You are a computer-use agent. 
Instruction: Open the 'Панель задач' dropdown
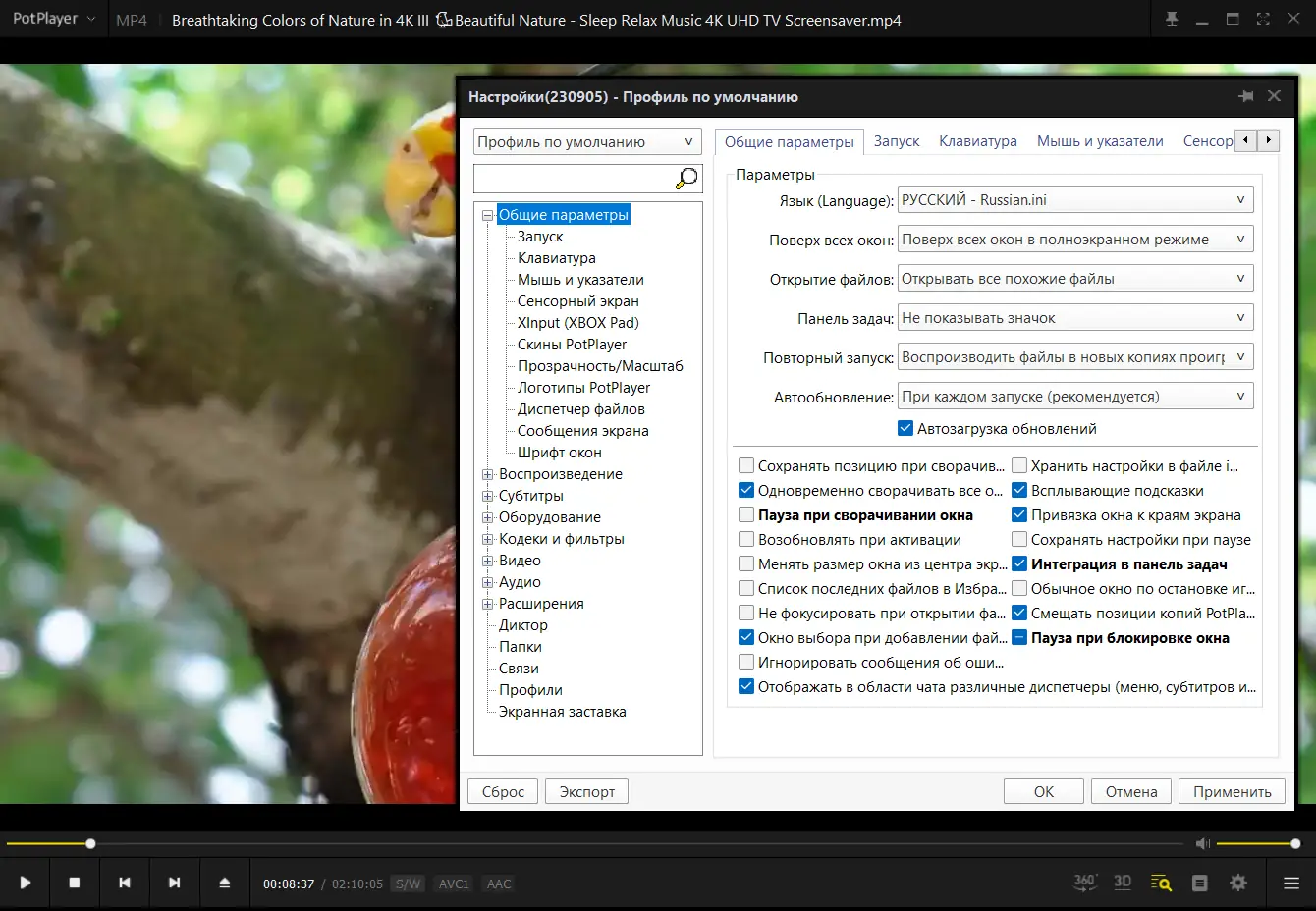1075,317
